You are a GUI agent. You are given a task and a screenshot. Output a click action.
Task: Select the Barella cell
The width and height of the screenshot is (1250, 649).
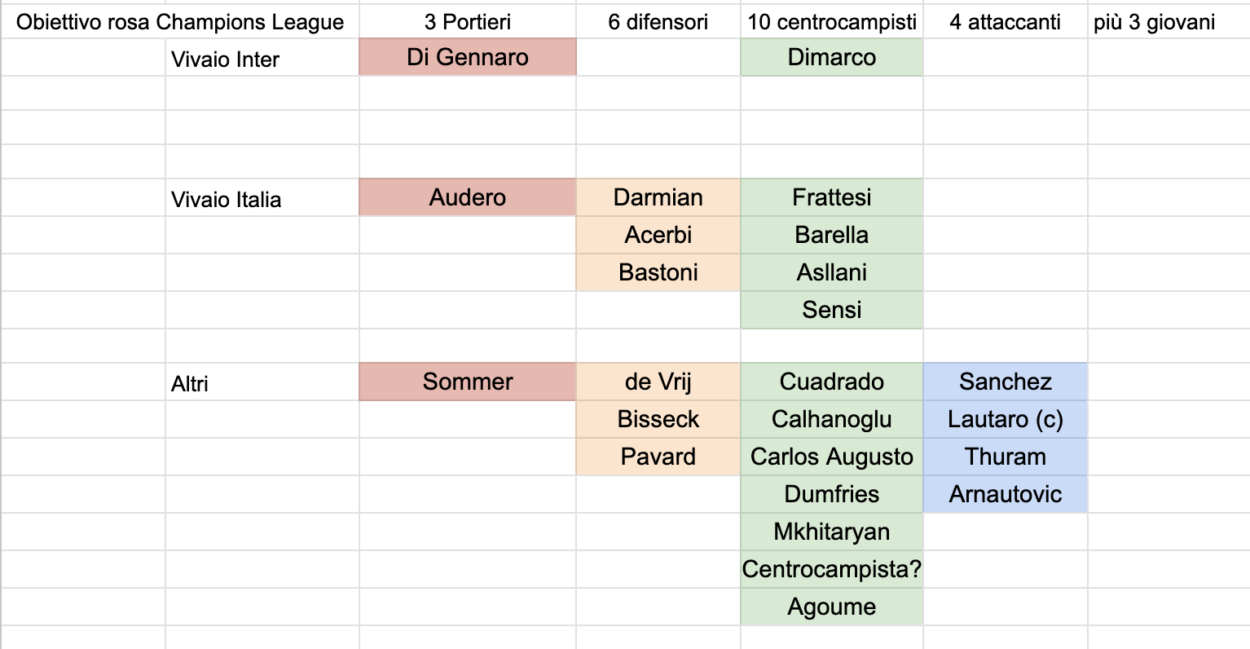tap(831, 235)
